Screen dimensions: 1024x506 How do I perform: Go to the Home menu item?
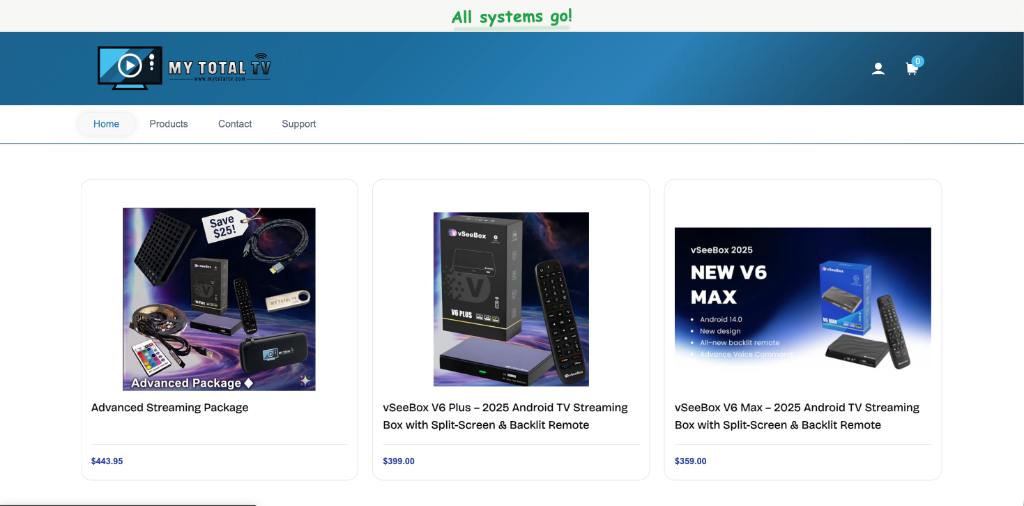pos(106,124)
